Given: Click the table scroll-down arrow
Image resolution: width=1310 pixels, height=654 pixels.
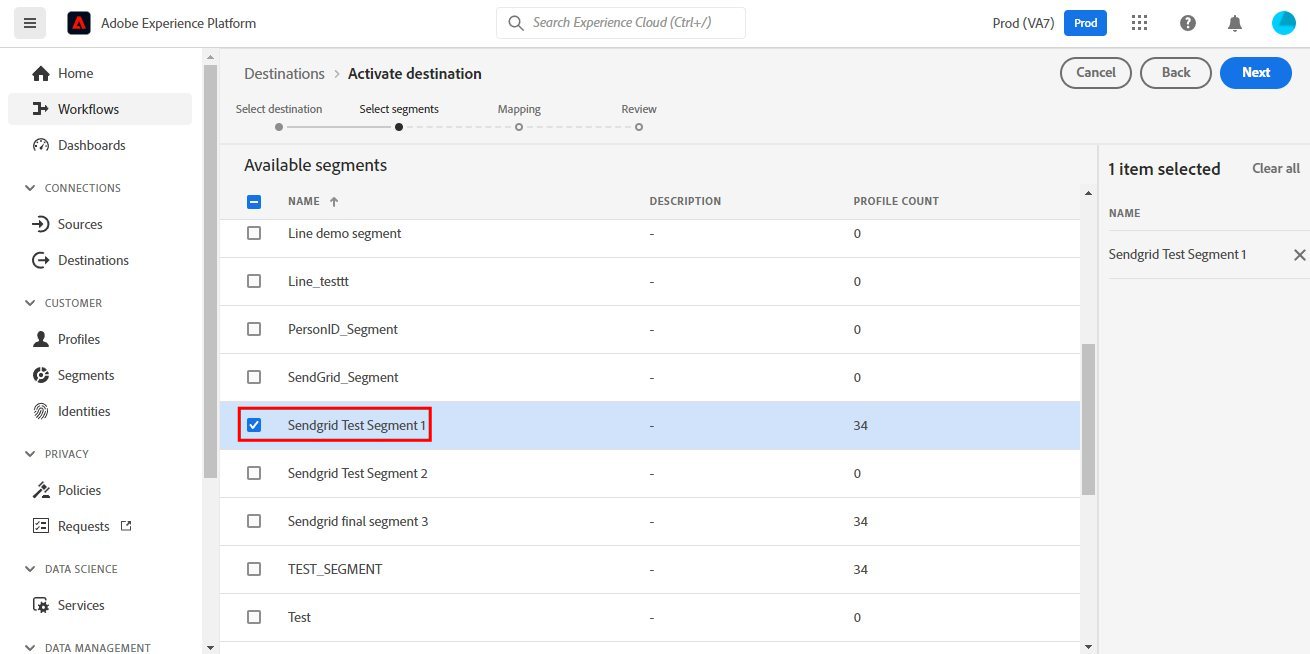Looking at the screenshot, I should click(x=1089, y=645).
